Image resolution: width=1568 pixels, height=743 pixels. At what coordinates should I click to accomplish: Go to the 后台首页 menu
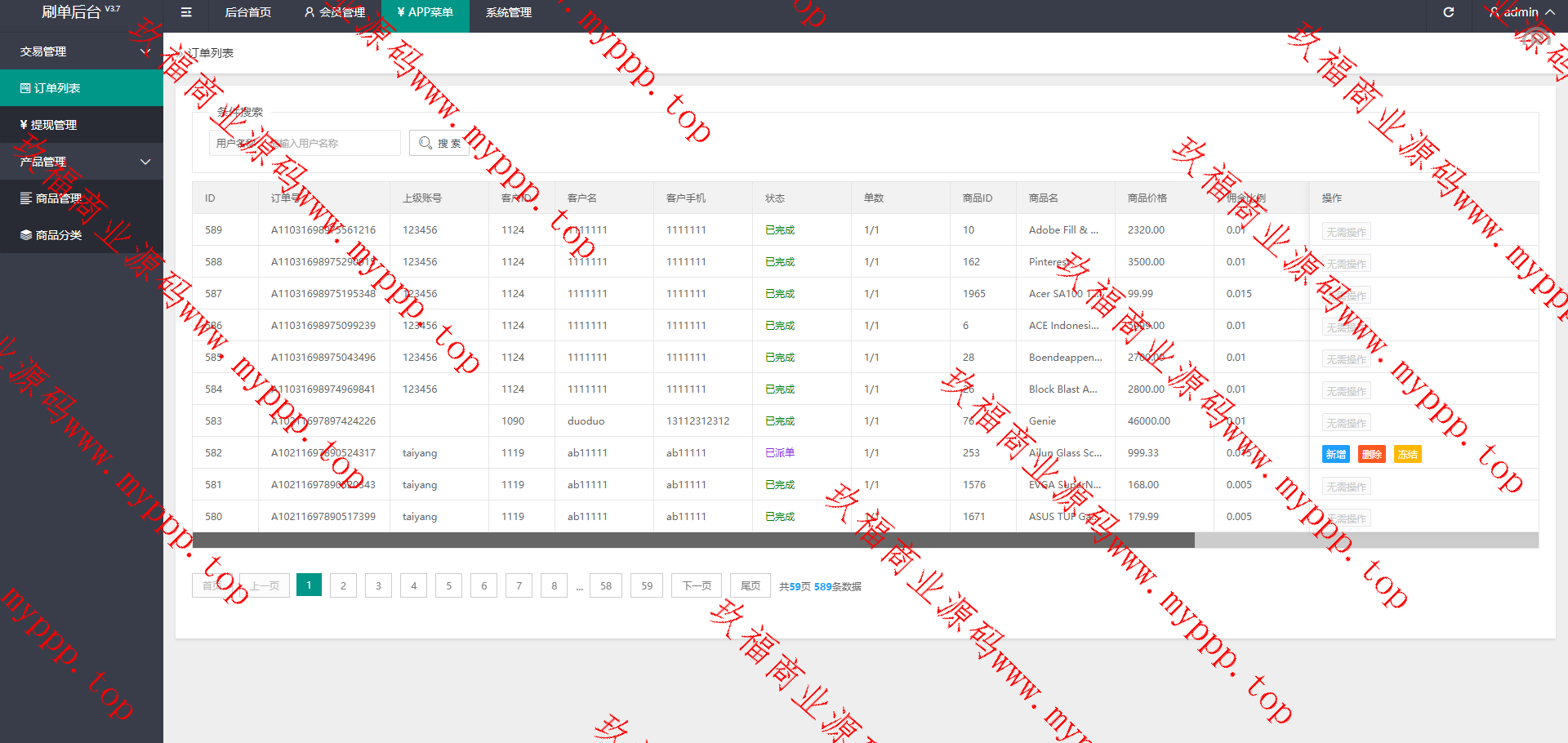click(247, 12)
